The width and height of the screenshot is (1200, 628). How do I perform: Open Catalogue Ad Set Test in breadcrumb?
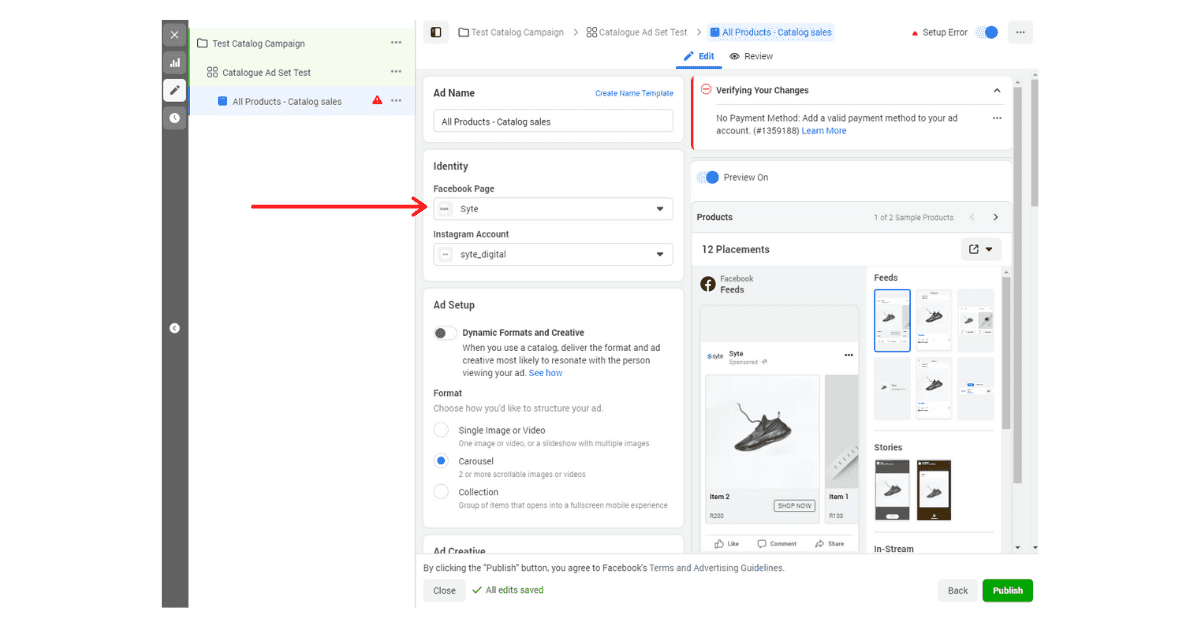[644, 32]
